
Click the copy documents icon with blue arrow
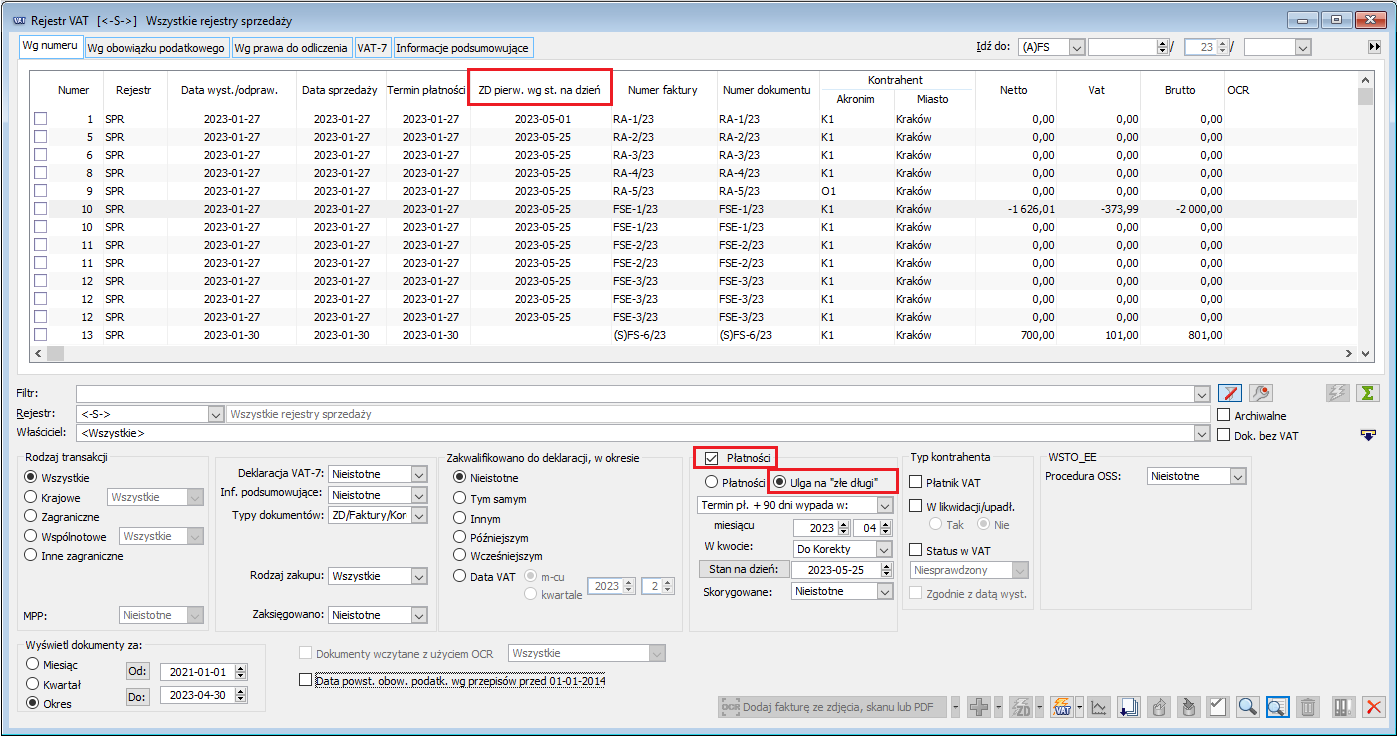point(1128,707)
